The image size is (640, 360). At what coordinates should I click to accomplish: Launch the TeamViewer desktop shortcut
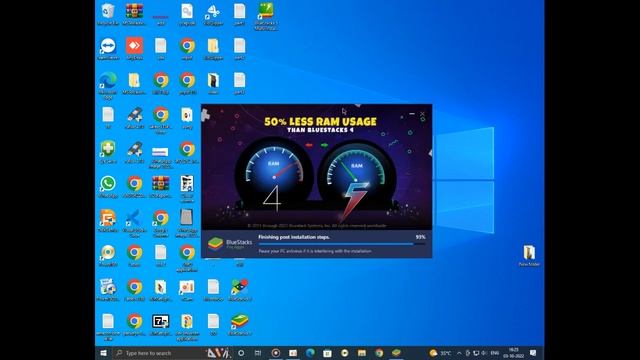point(108,48)
